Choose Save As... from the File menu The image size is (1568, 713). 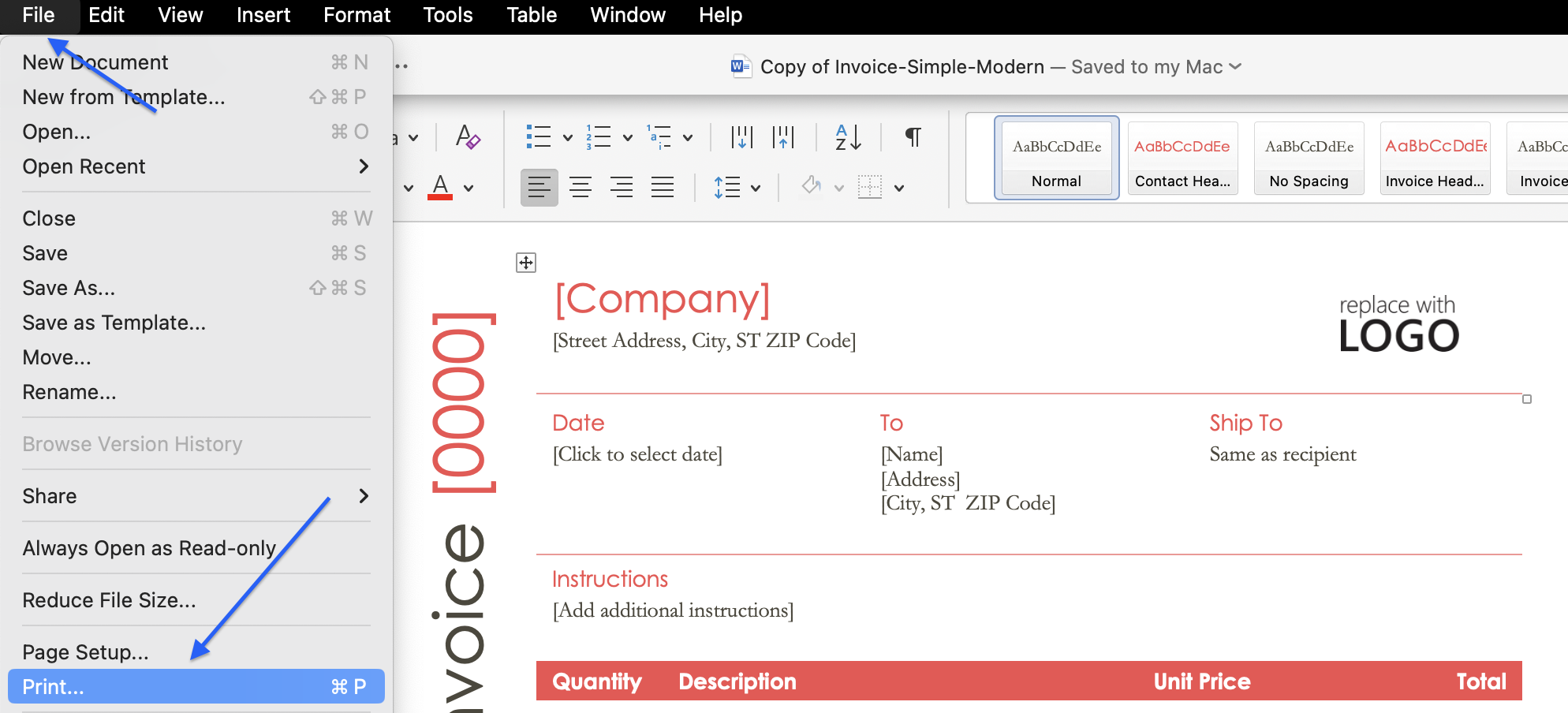pyautogui.click(x=196, y=288)
